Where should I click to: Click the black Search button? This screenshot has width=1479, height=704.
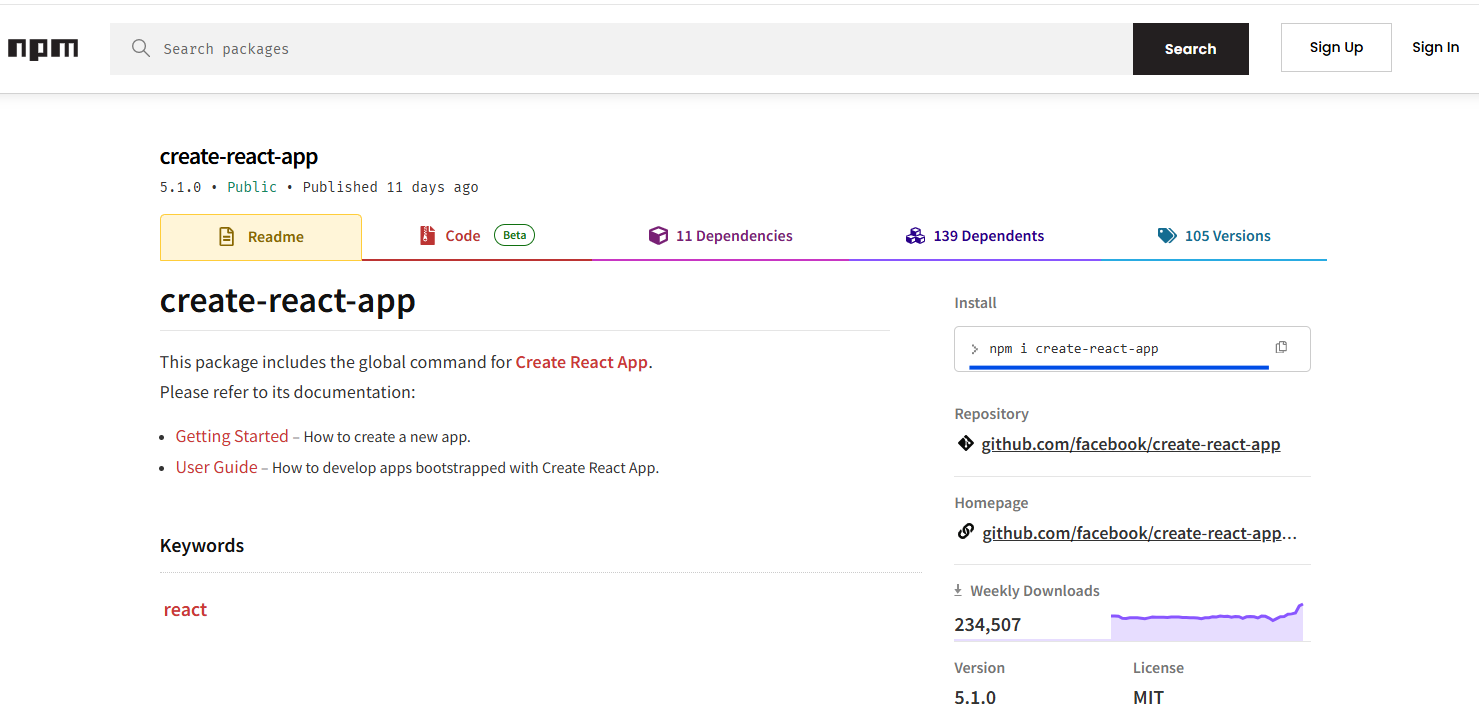click(x=1190, y=49)
